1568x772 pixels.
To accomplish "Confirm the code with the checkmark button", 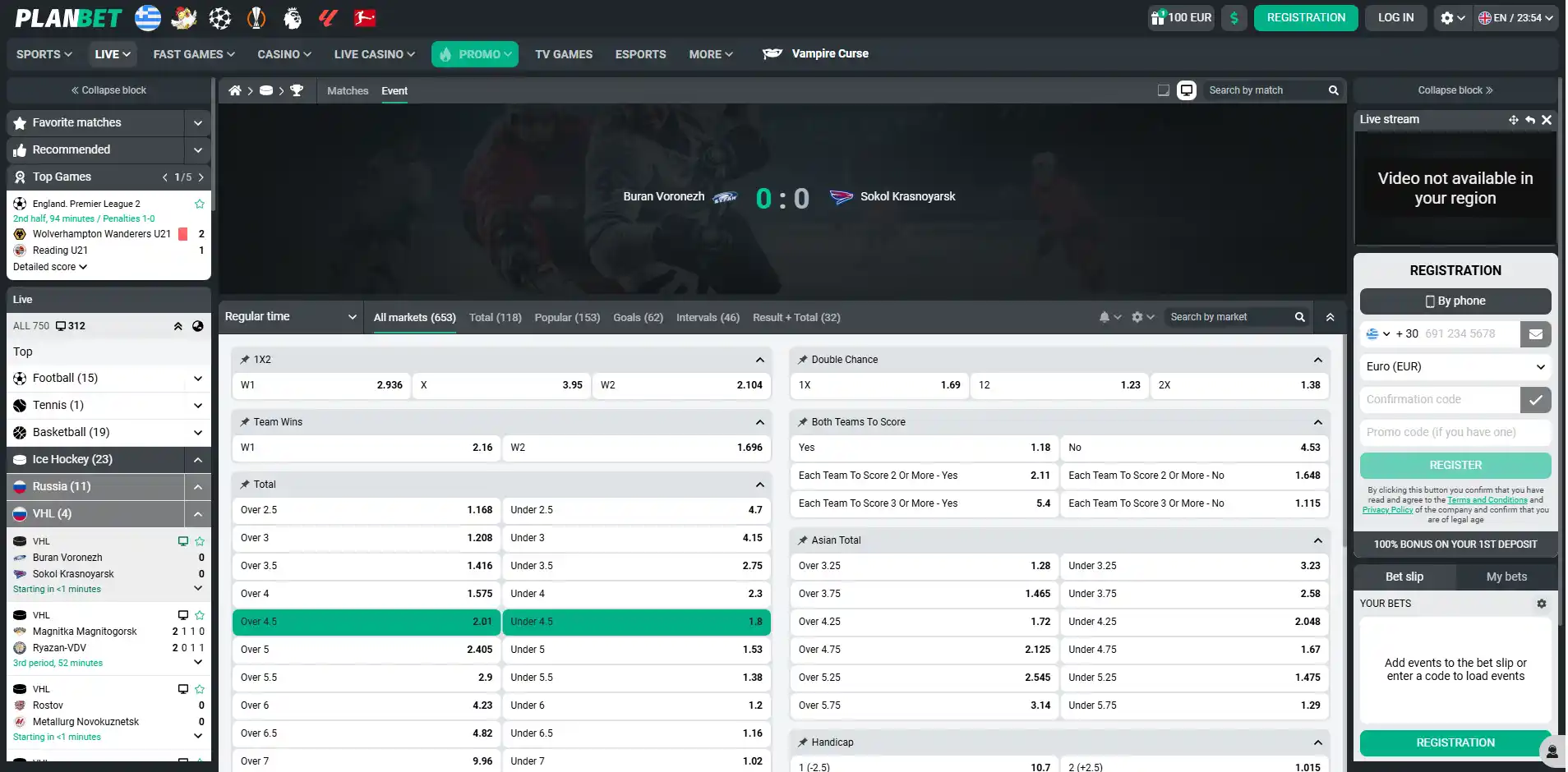I will click(x=1535, y=400).
